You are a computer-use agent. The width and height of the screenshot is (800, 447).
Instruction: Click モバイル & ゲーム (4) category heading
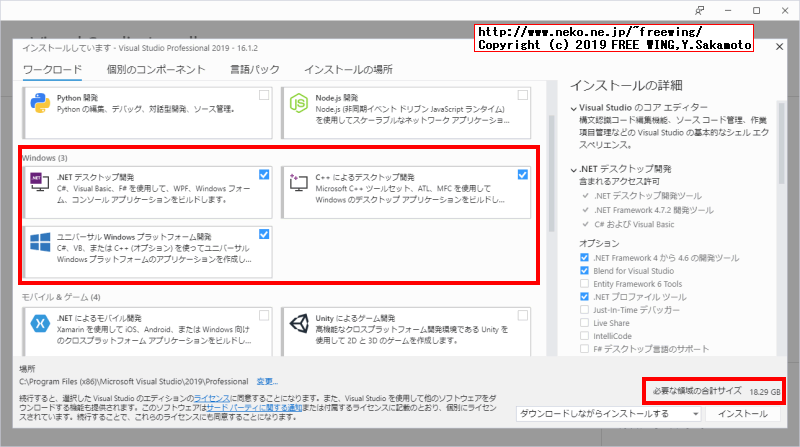(x=61, y=297)
